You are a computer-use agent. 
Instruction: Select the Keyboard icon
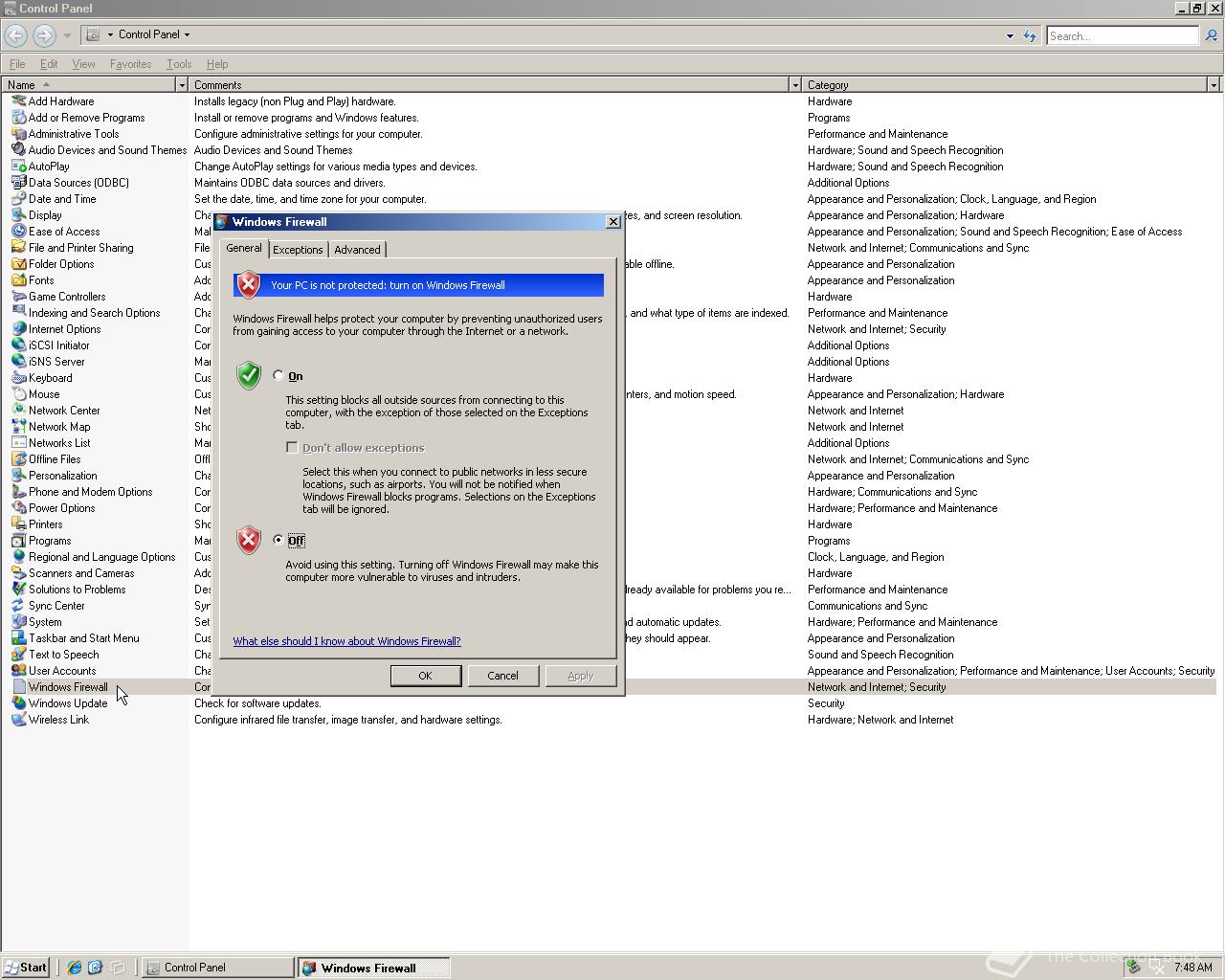[18, 378]
